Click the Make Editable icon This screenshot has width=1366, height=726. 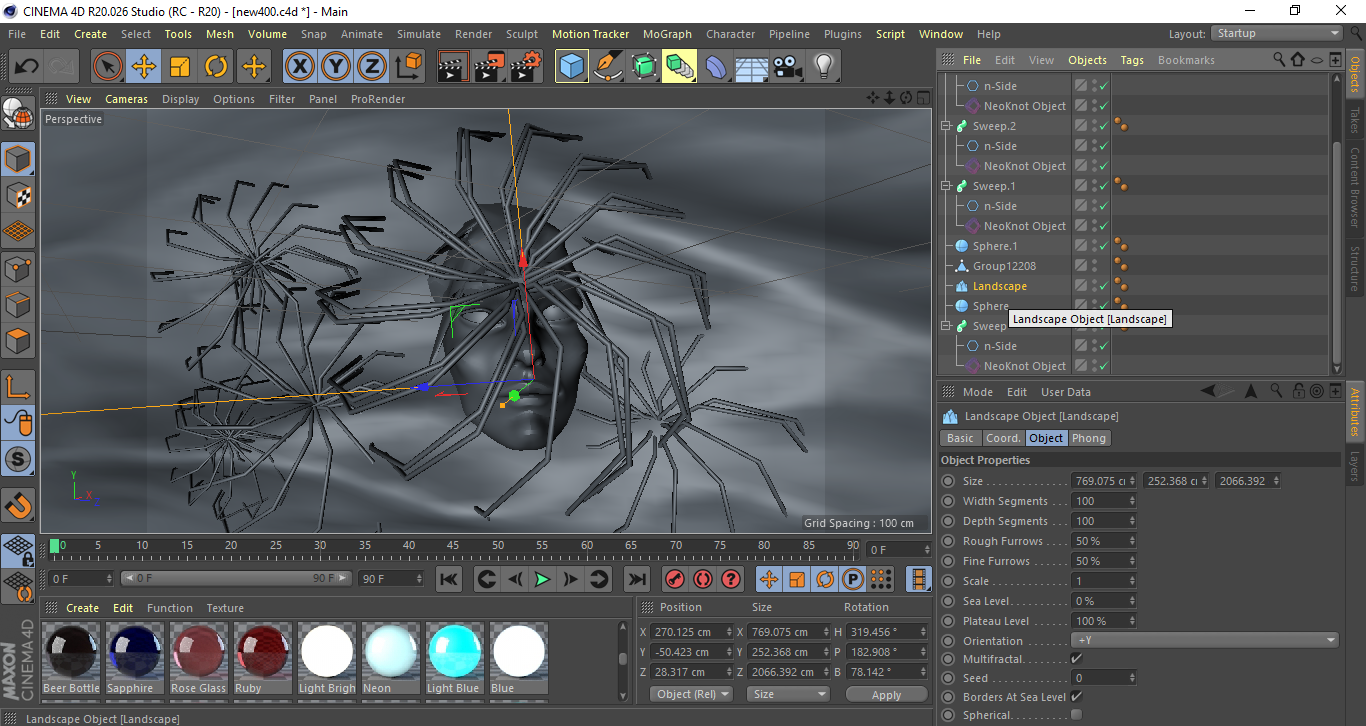[18, 115]
